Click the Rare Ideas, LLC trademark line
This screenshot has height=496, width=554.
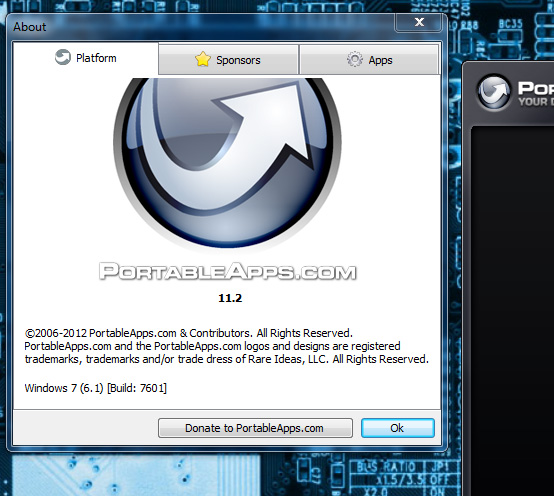tap(226, 359)
